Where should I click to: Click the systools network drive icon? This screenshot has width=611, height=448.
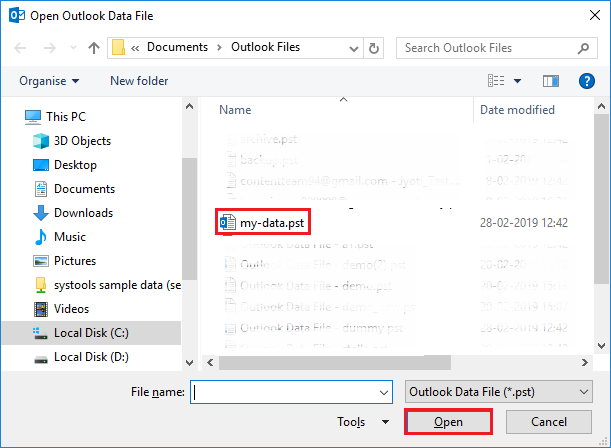tap(41, 285)
